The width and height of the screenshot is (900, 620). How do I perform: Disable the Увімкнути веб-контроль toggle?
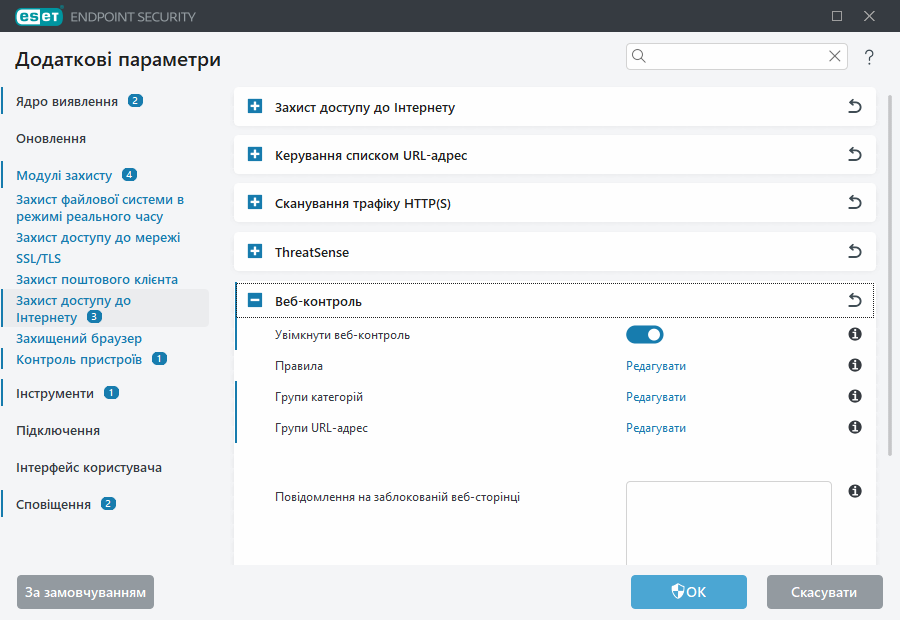645,335
